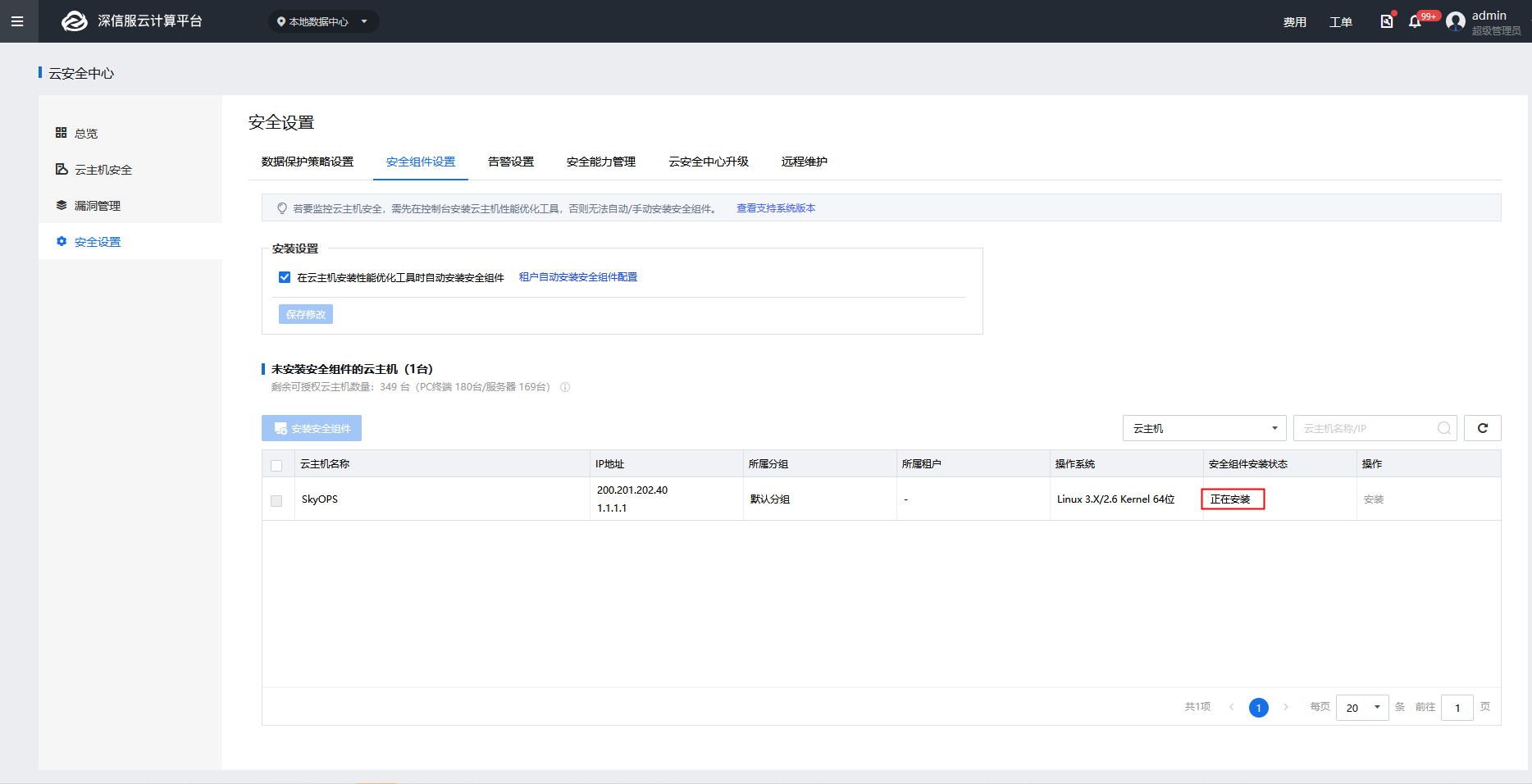The width and height of the screenshot is (1532, 784).
Task: Toggle auto-install security component checkbox
Action: tap(285, 277)
